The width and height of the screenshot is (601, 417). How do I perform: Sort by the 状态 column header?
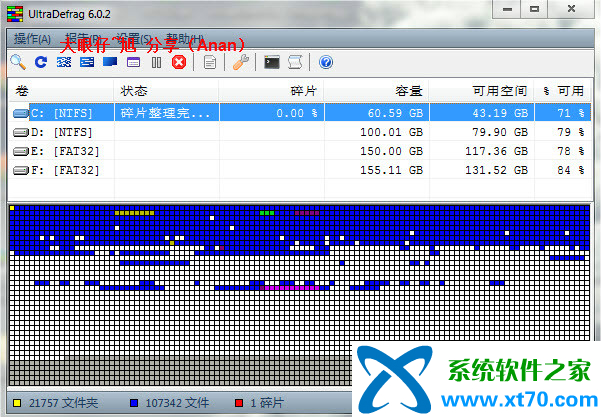[166, 91]
